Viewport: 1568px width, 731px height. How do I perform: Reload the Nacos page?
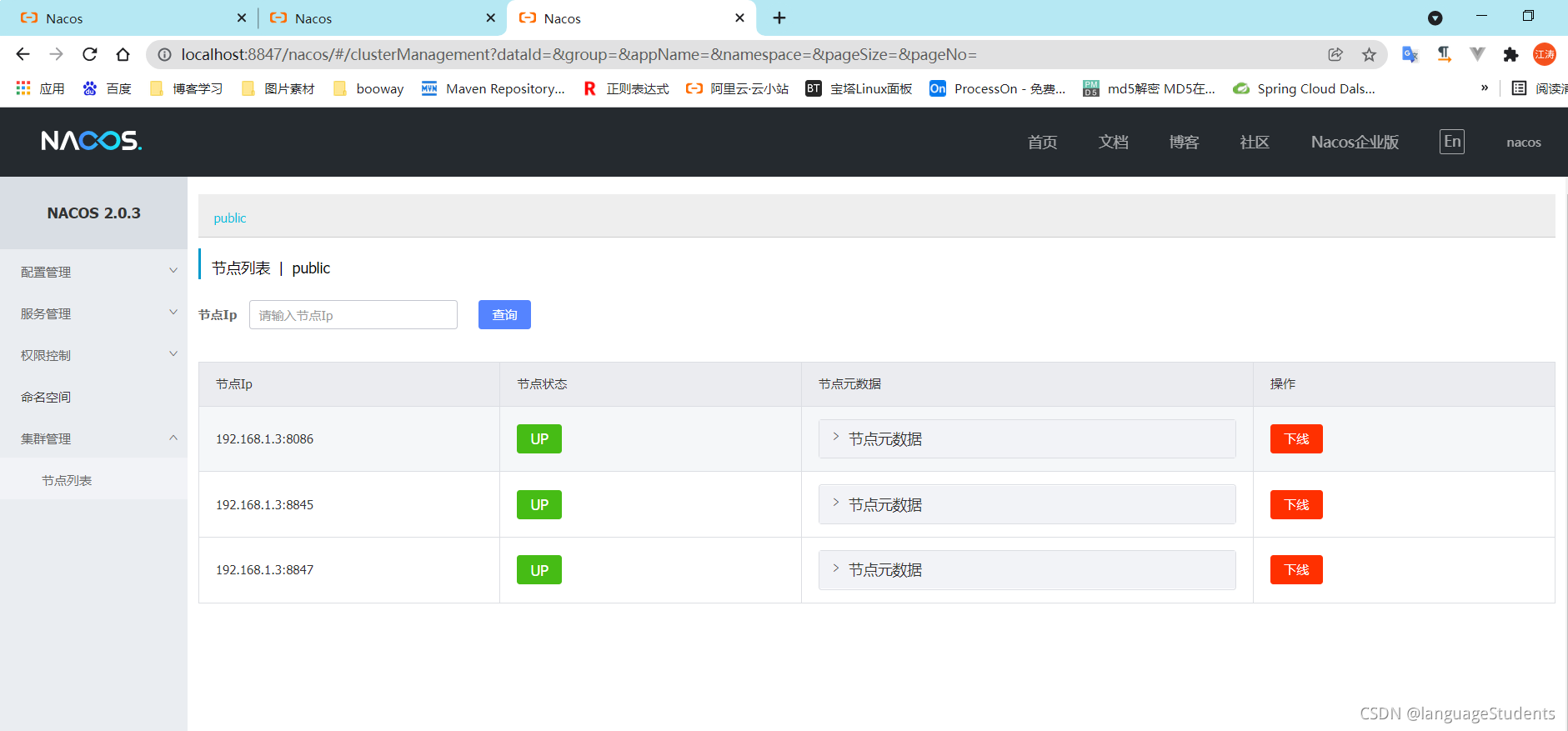89,54
